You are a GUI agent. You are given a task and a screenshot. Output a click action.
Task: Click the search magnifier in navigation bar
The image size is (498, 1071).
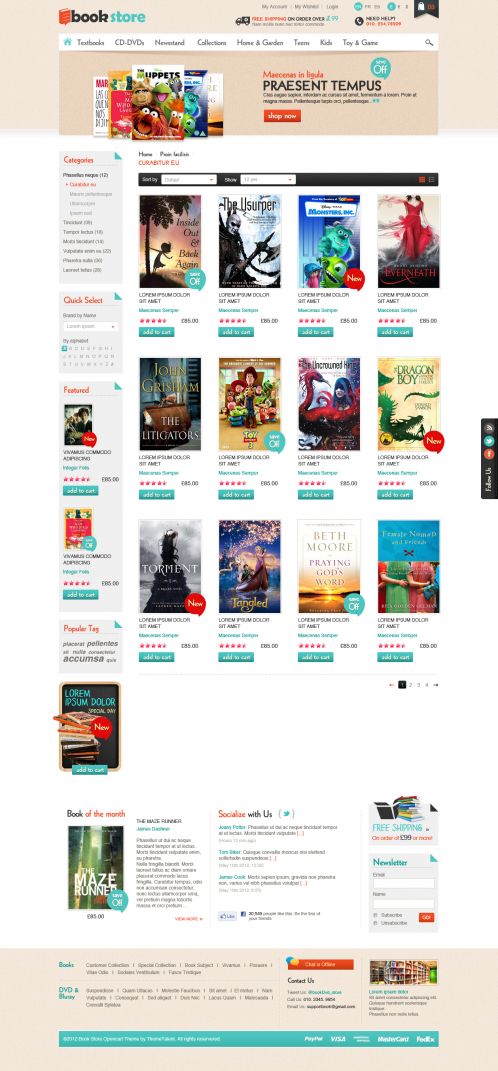coord(429,42)
